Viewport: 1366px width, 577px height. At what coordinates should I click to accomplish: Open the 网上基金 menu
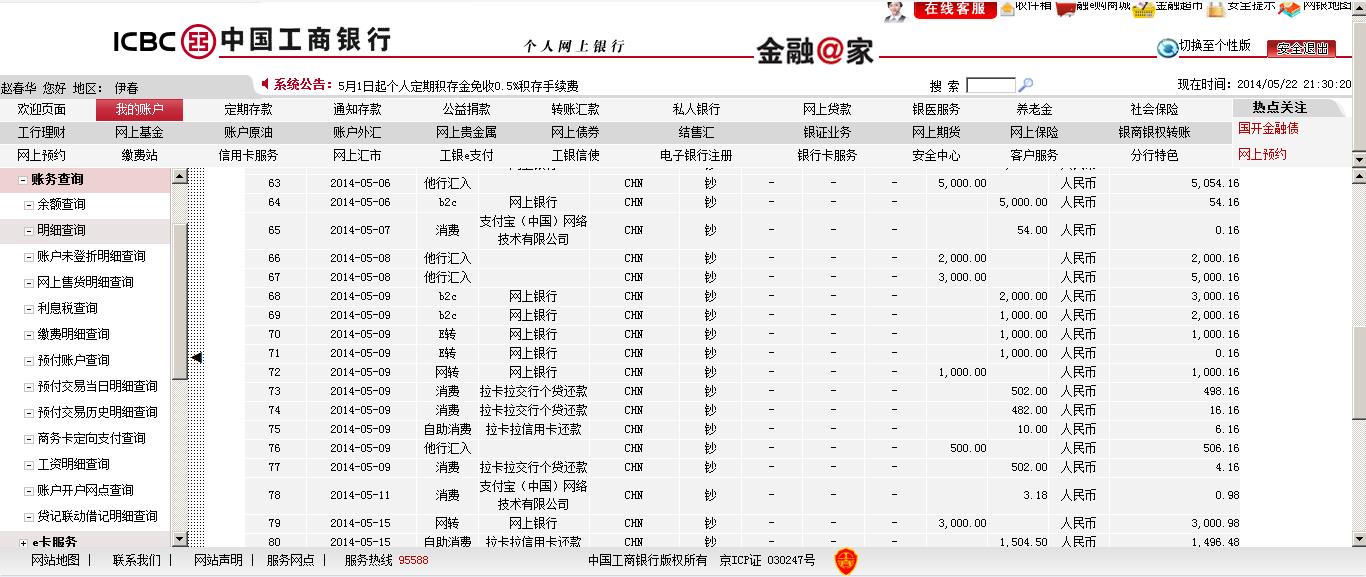point(139,132)
